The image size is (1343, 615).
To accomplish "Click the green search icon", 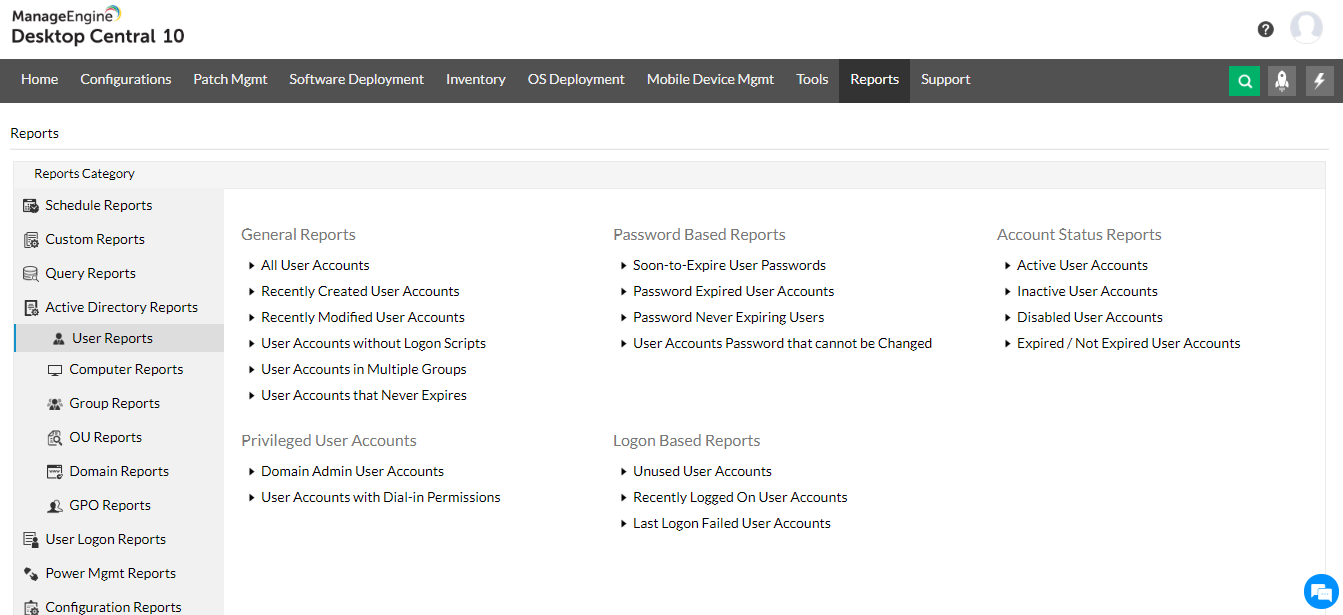I will tap(1244, 81).
